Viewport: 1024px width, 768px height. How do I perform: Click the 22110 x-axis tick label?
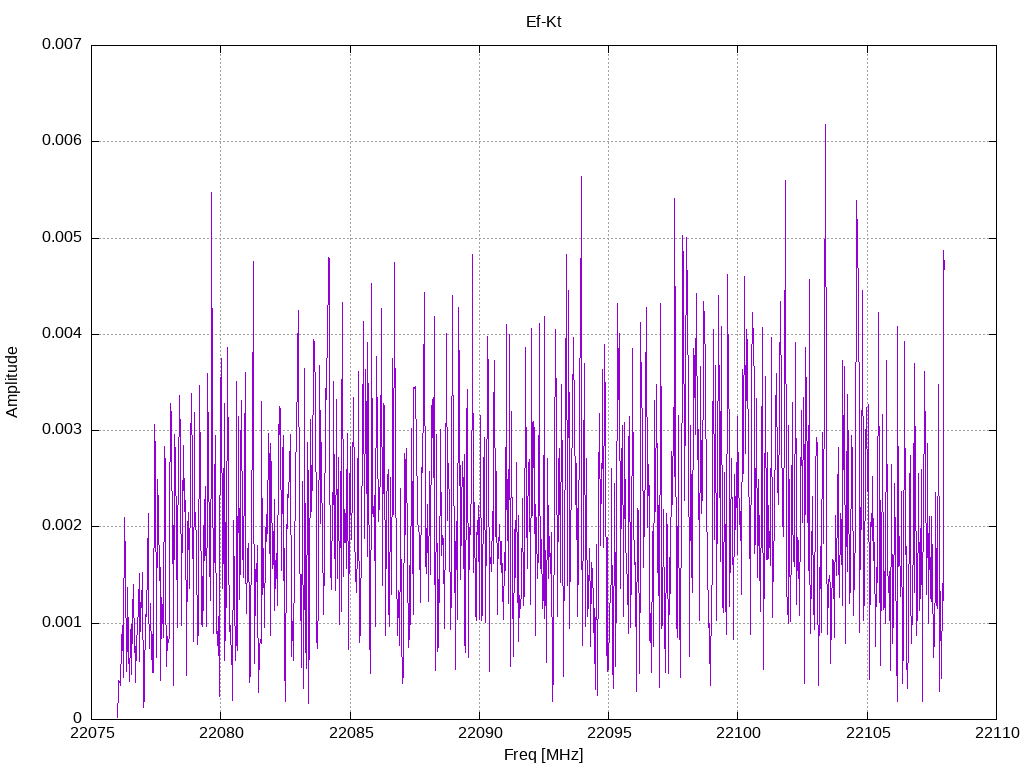click(x=997, y=733)
